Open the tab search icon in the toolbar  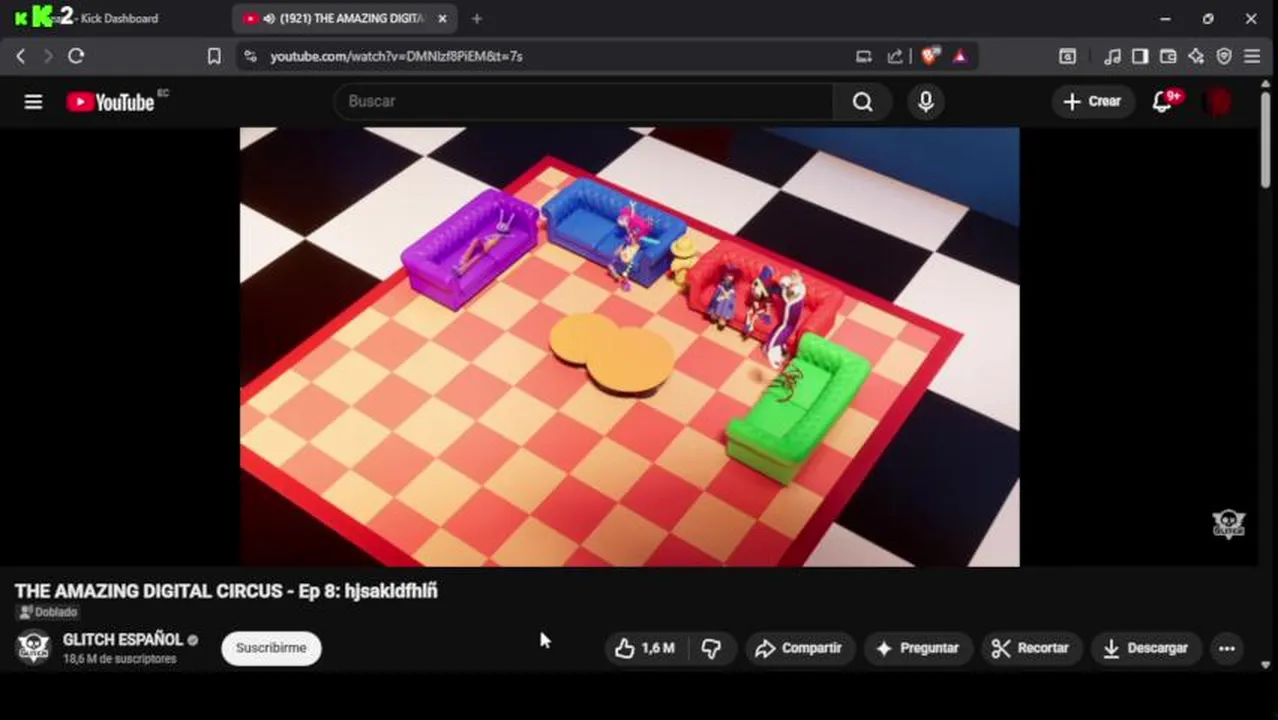tap(1068, 56)
